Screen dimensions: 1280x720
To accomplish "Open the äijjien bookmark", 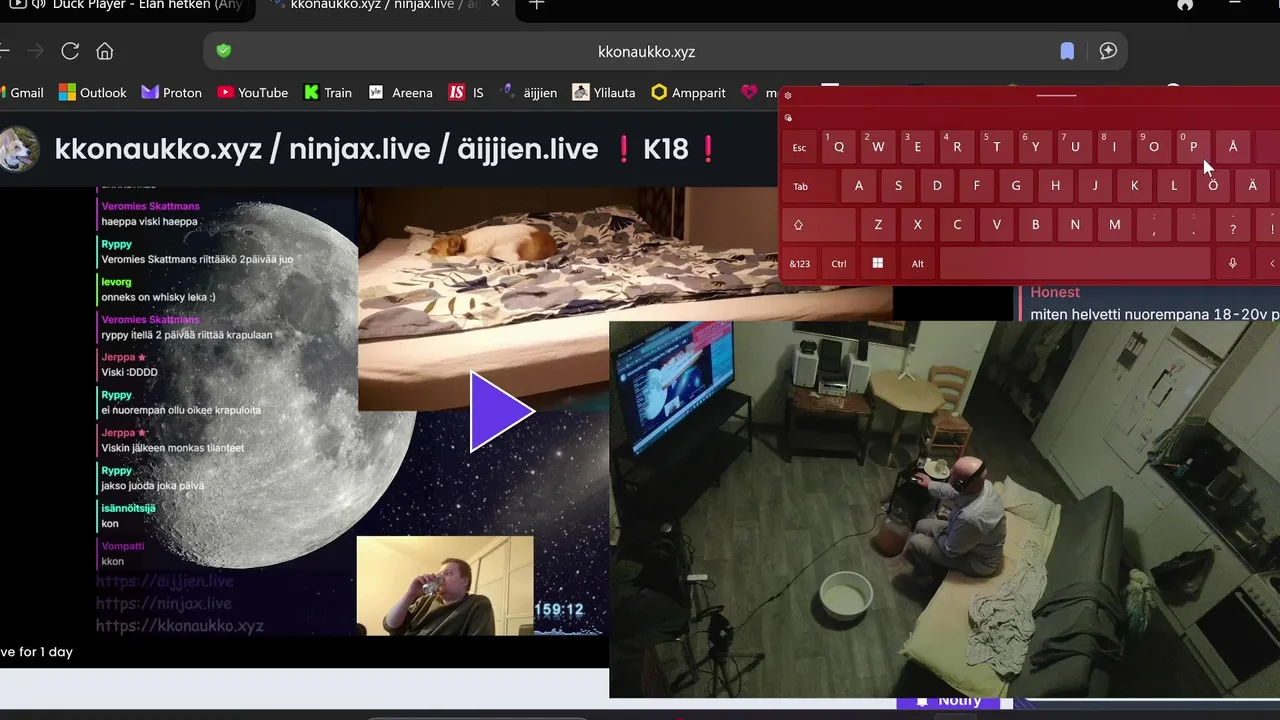I will tap(528, 92).
